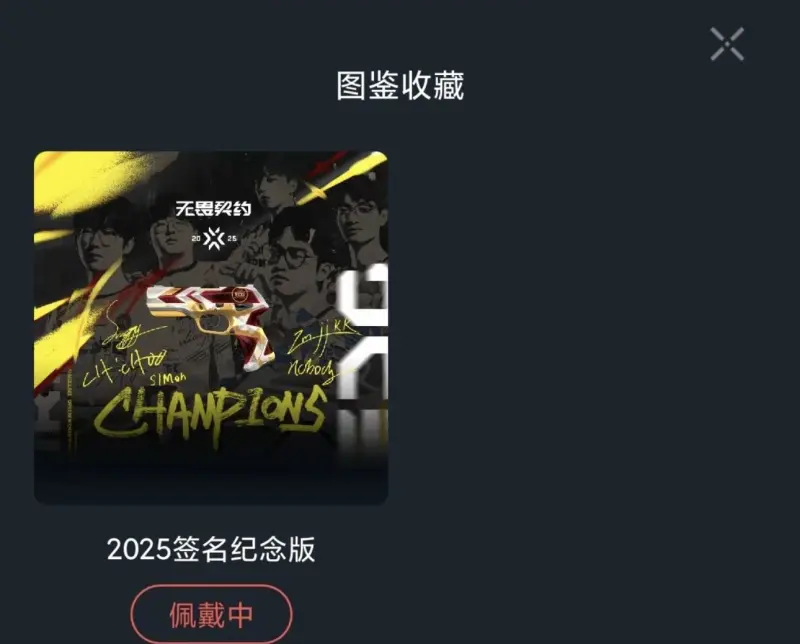Click the CHICHOO signature at the card's left
The height and width of the screenshot is (644, 800).
coord(124,367)
